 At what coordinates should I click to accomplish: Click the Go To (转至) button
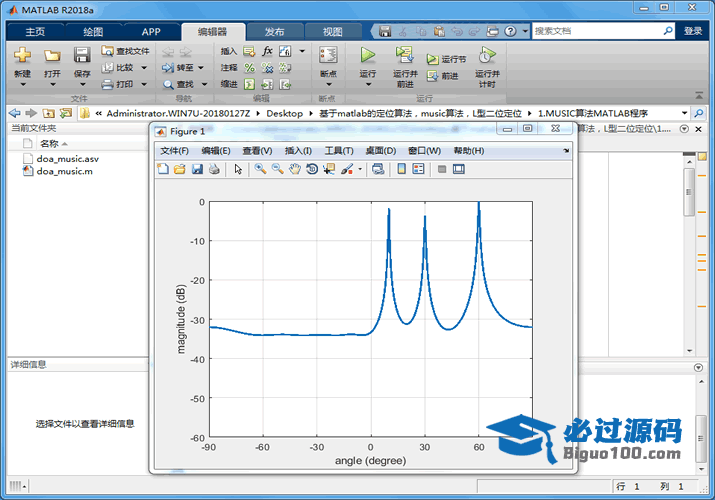click(x=178, y=67)
